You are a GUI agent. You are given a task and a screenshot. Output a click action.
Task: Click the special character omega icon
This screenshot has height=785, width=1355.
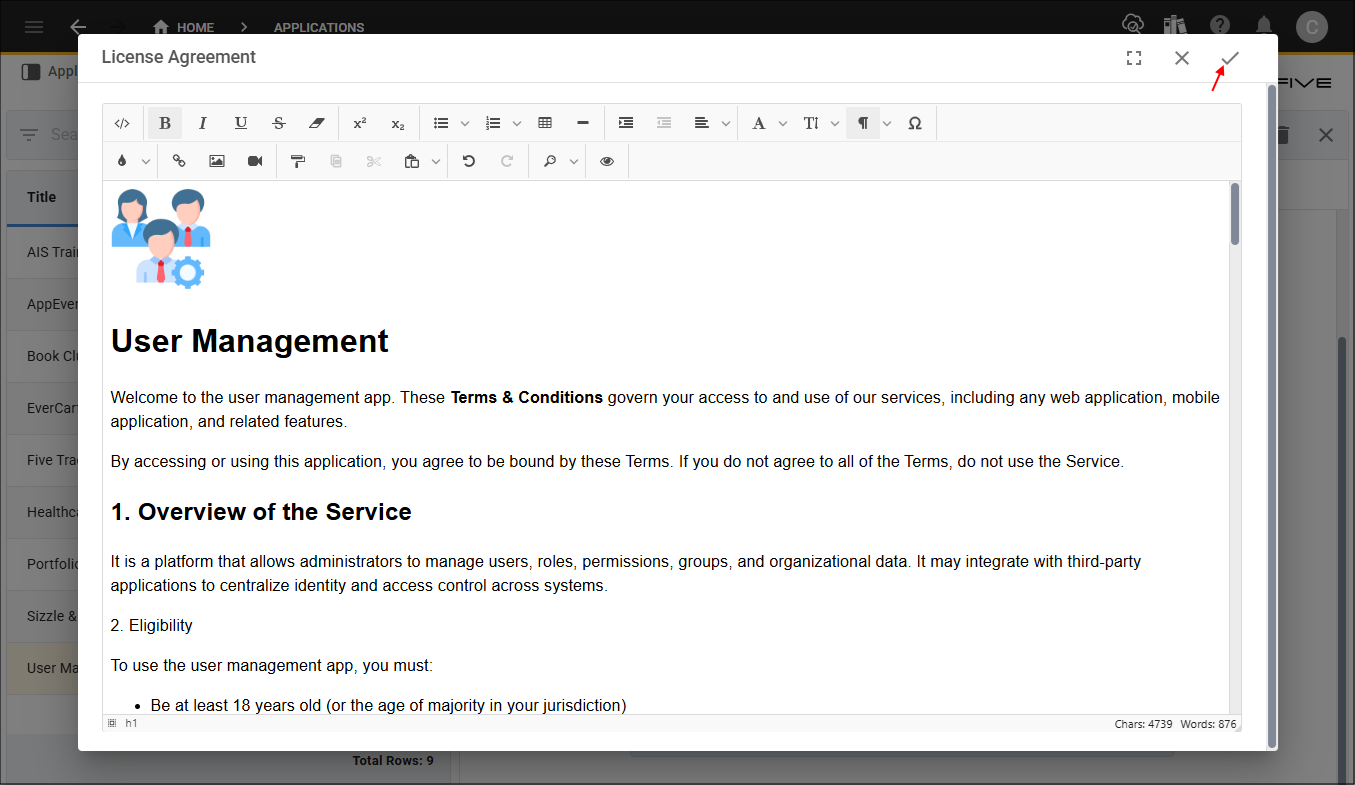click(x=915, y=123)
